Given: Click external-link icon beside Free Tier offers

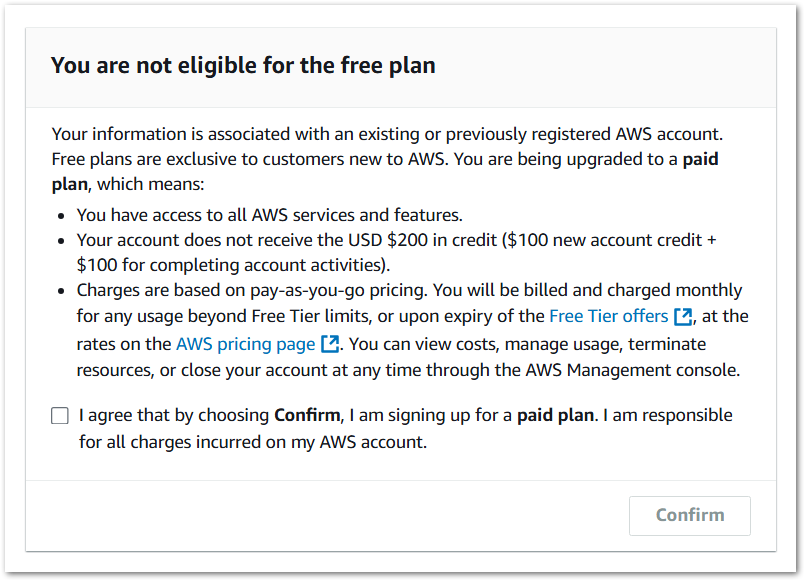Looking at the screenshot, I should [x=683, y=317].
